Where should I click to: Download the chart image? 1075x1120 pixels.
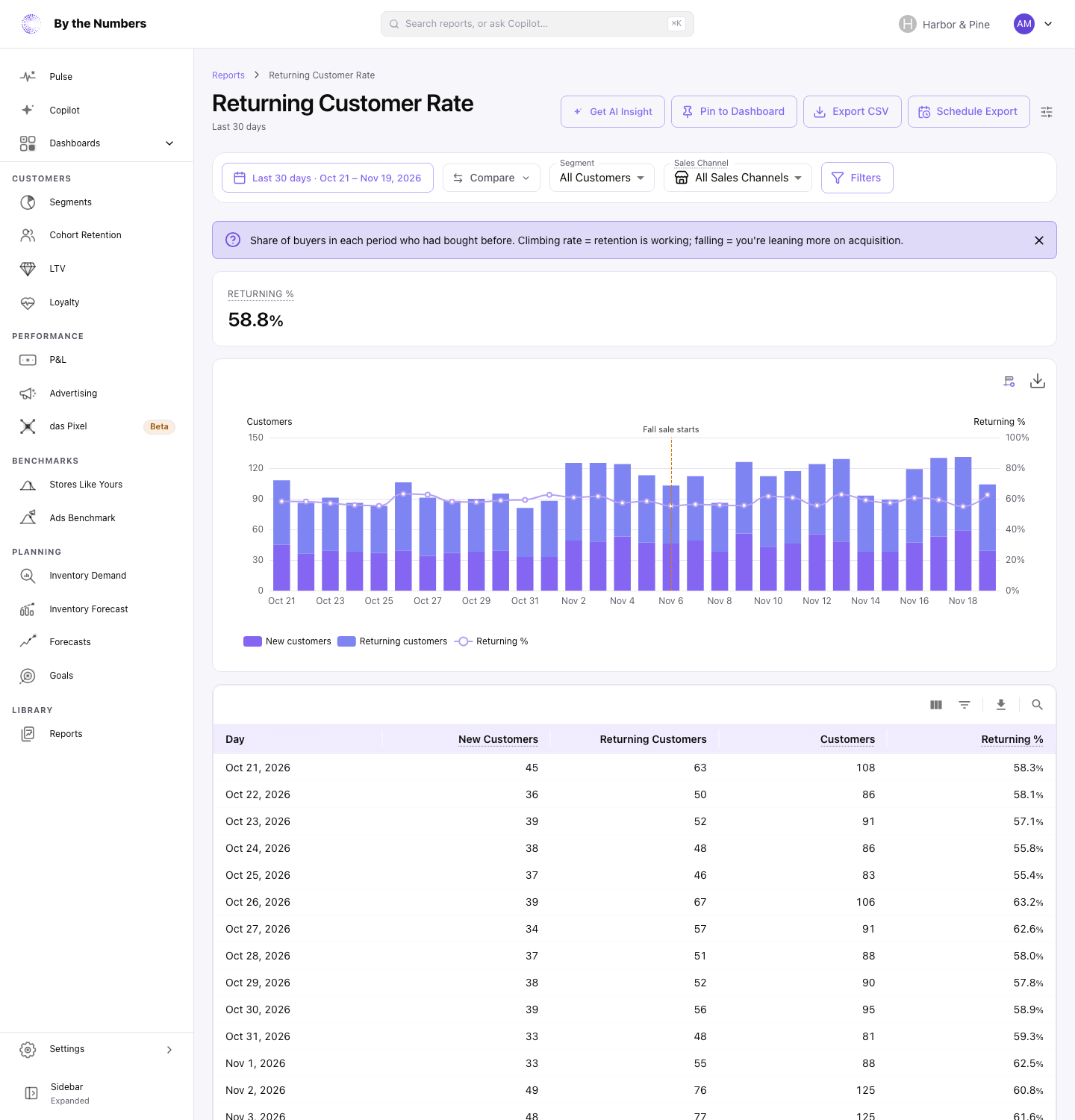click(x=1038, y=382)
